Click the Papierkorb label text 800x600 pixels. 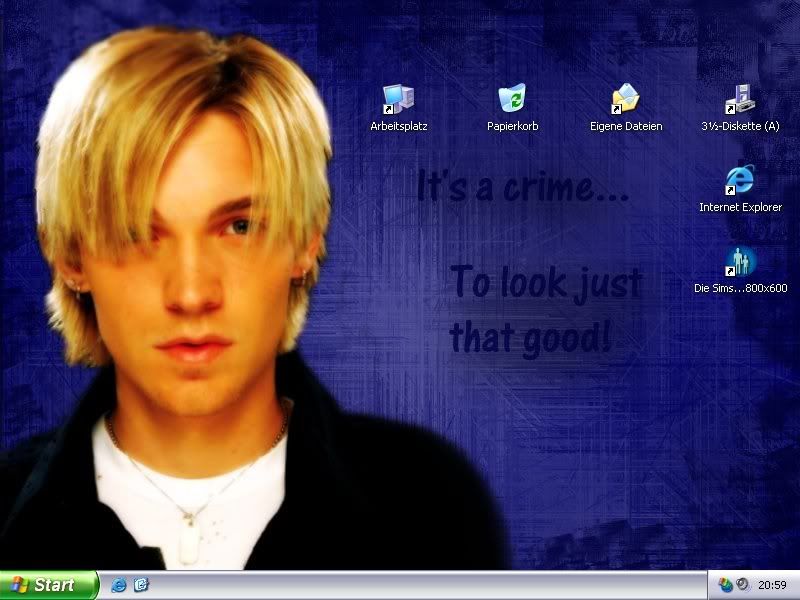(x=512, y=126)
